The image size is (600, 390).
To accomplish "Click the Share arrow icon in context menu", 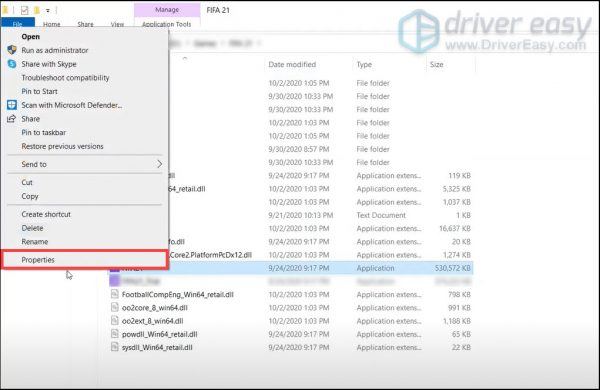I will click(x=12, y=119).
